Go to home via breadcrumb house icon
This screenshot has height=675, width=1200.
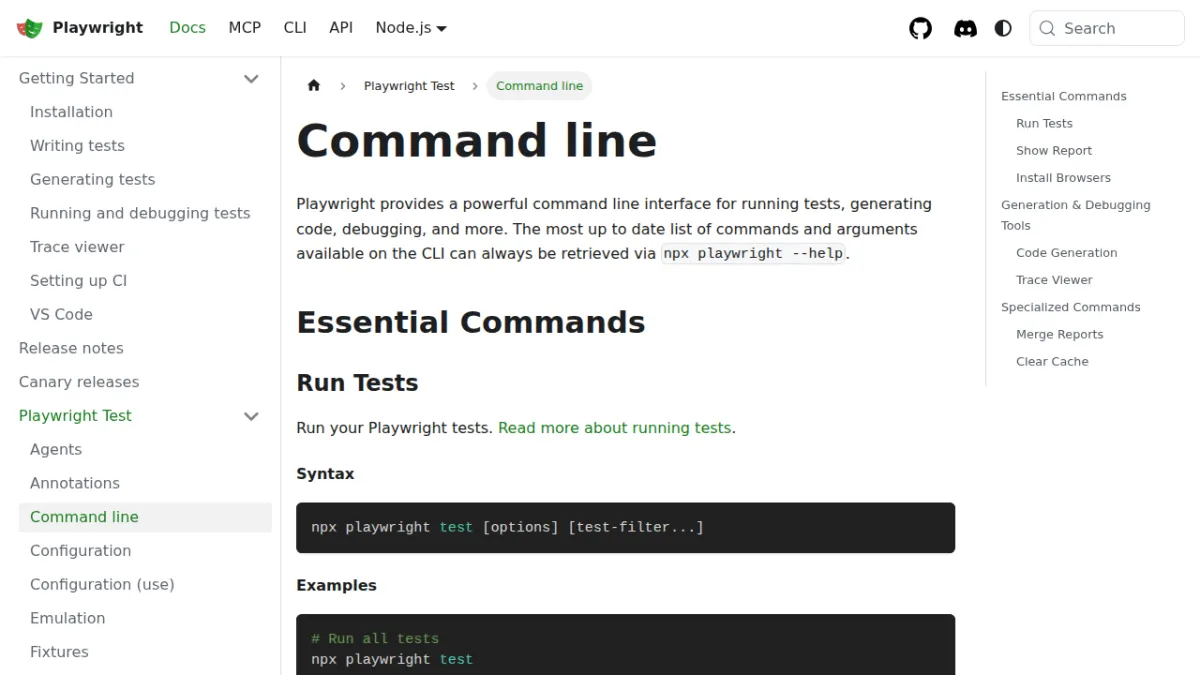point(314,86)
